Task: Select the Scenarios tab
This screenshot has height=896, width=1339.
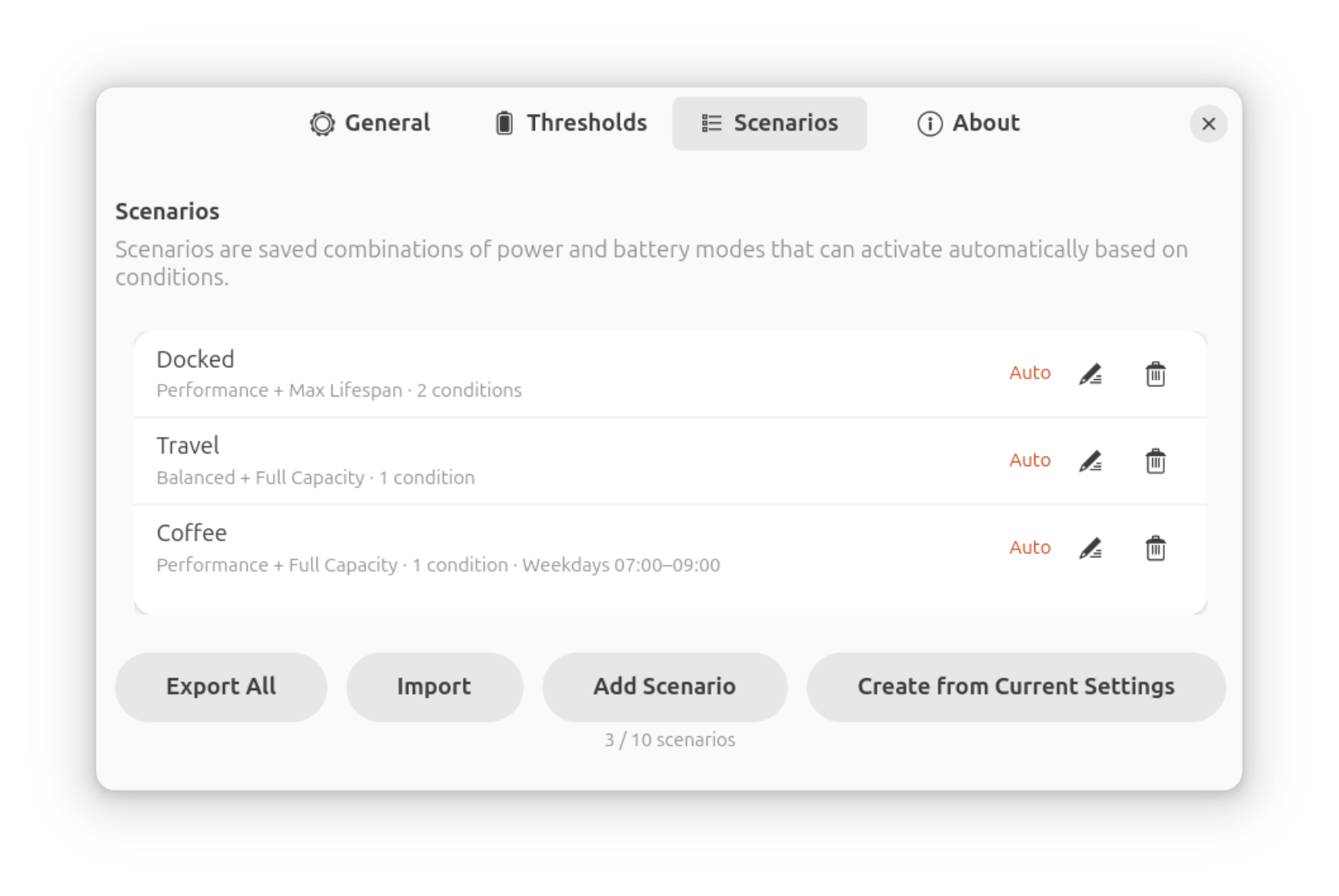Action: pyautogui.click(x=769, y=123)
